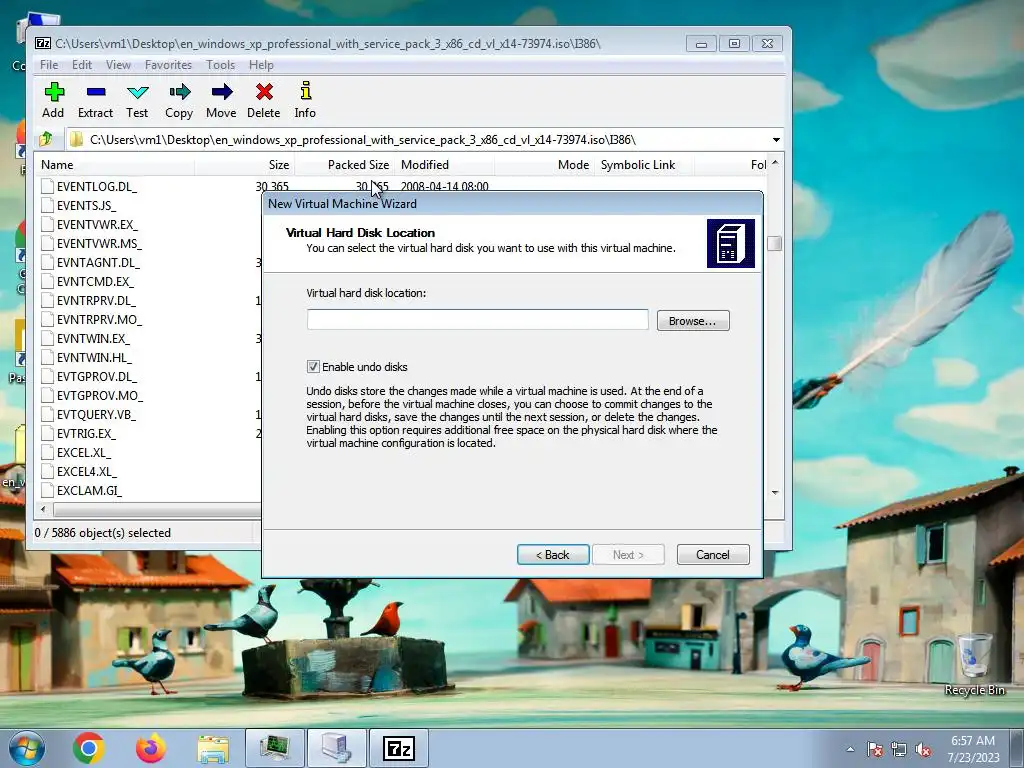The image size is (1024, 768).
Task: Open the Start menu
Action: click(x=26, y=748)
